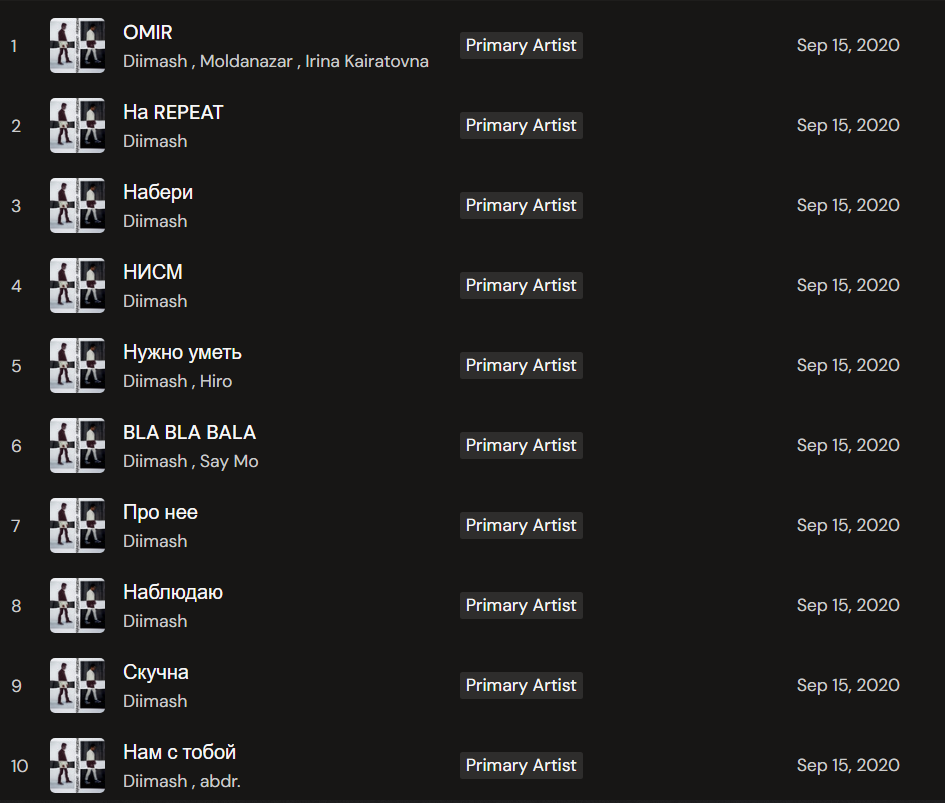Click album cover thumbnail for OMIR track
Screen dimensions: 945x803
pos(77,46)
